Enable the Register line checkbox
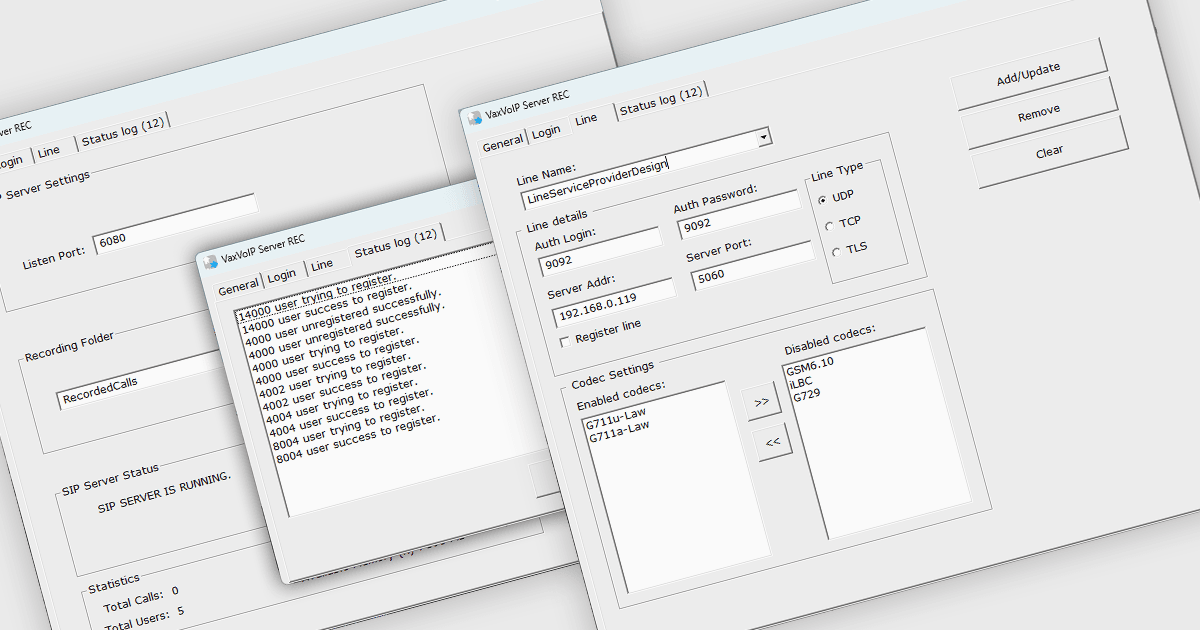Image resolution: width=1200 pixels, height=630 pixels. pos(565,341)
